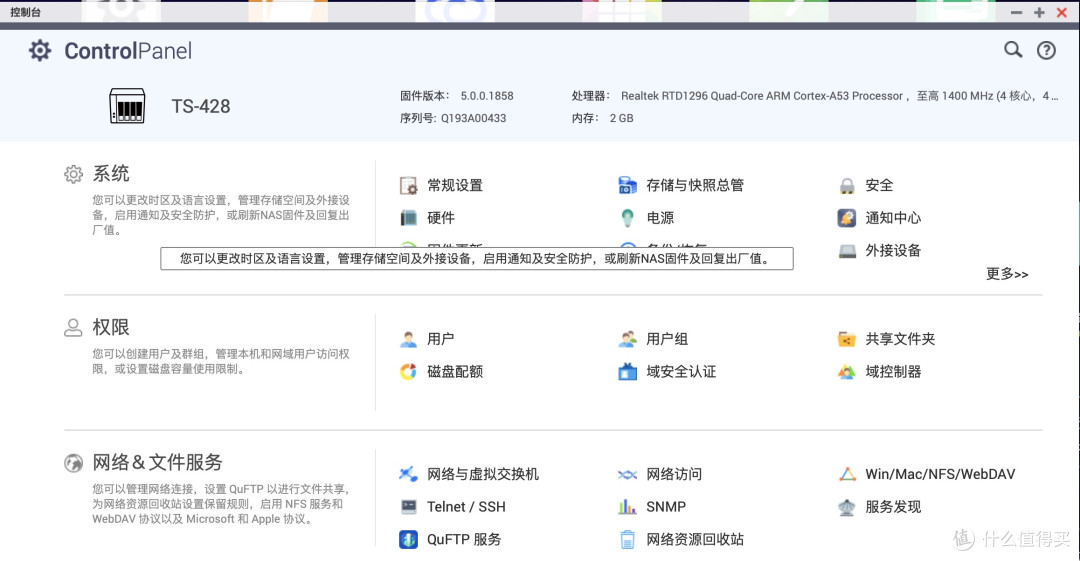Screen dimensions: 1080x561
Task: Open the 权限 category heading
Action: pos(111,327)
